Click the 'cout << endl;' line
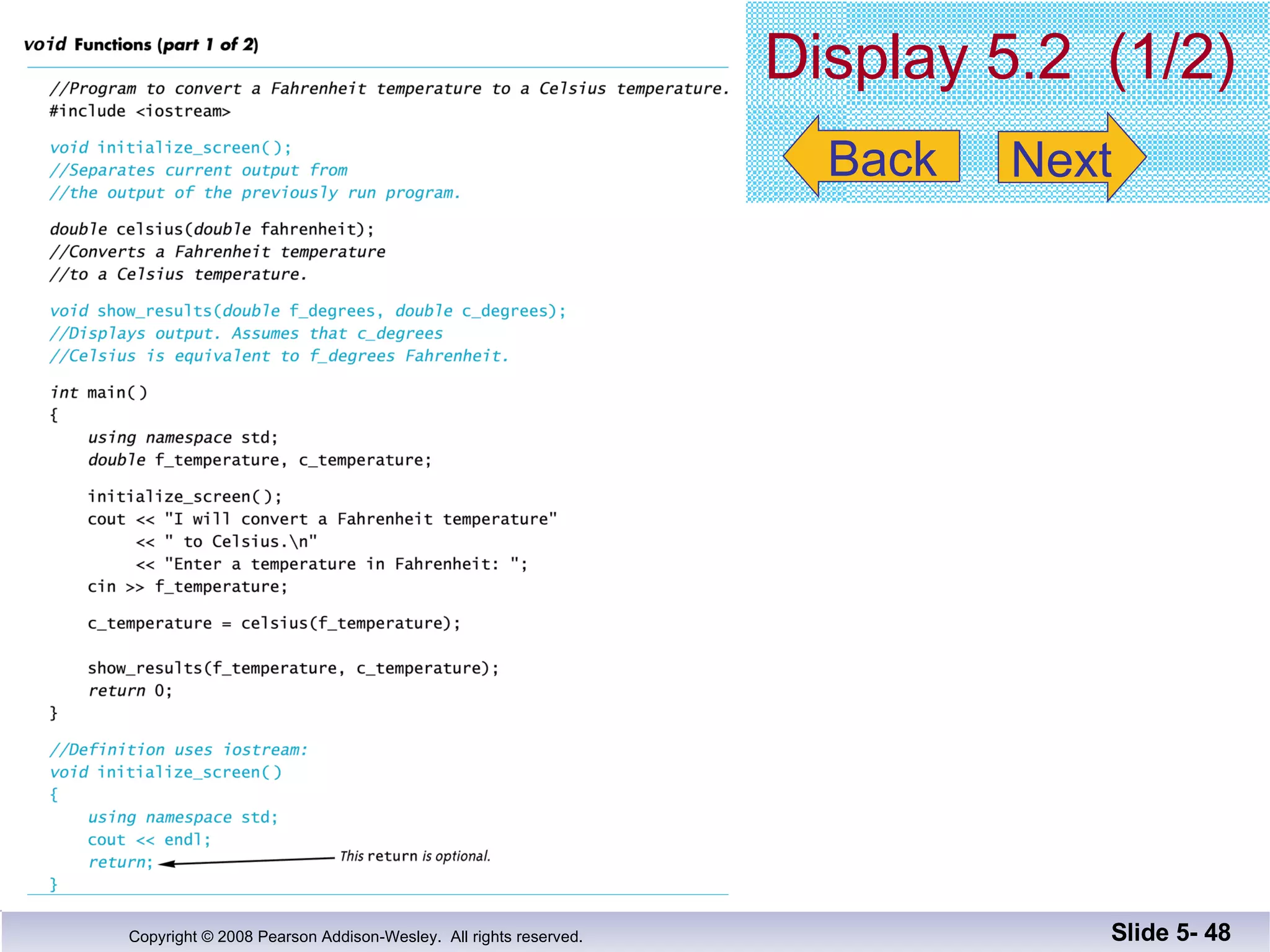Screen dimensions: 1270x952 (149, 840)
